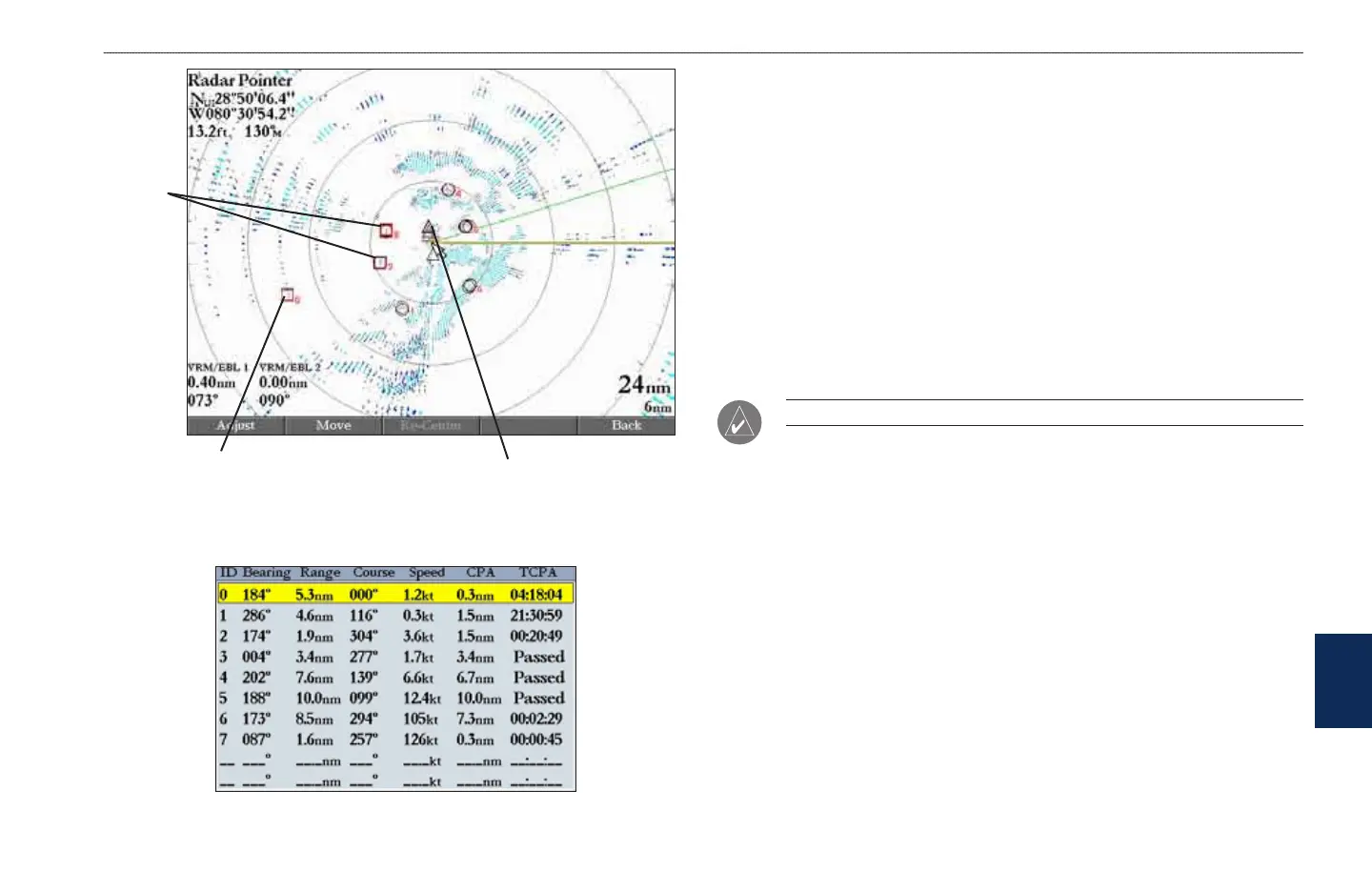Select target row with TCPA 21:30:59
This screenshot has height=892, width=1372.
(x=395, y=616)
